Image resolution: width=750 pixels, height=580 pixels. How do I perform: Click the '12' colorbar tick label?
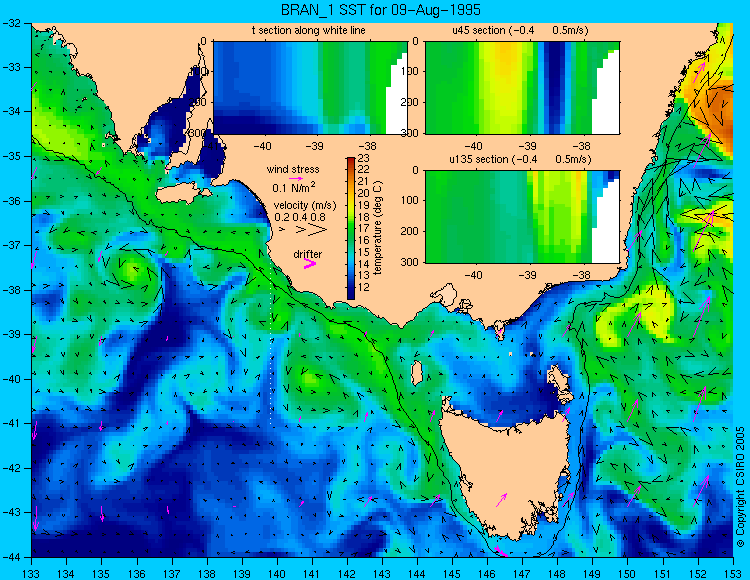(363, 287)
